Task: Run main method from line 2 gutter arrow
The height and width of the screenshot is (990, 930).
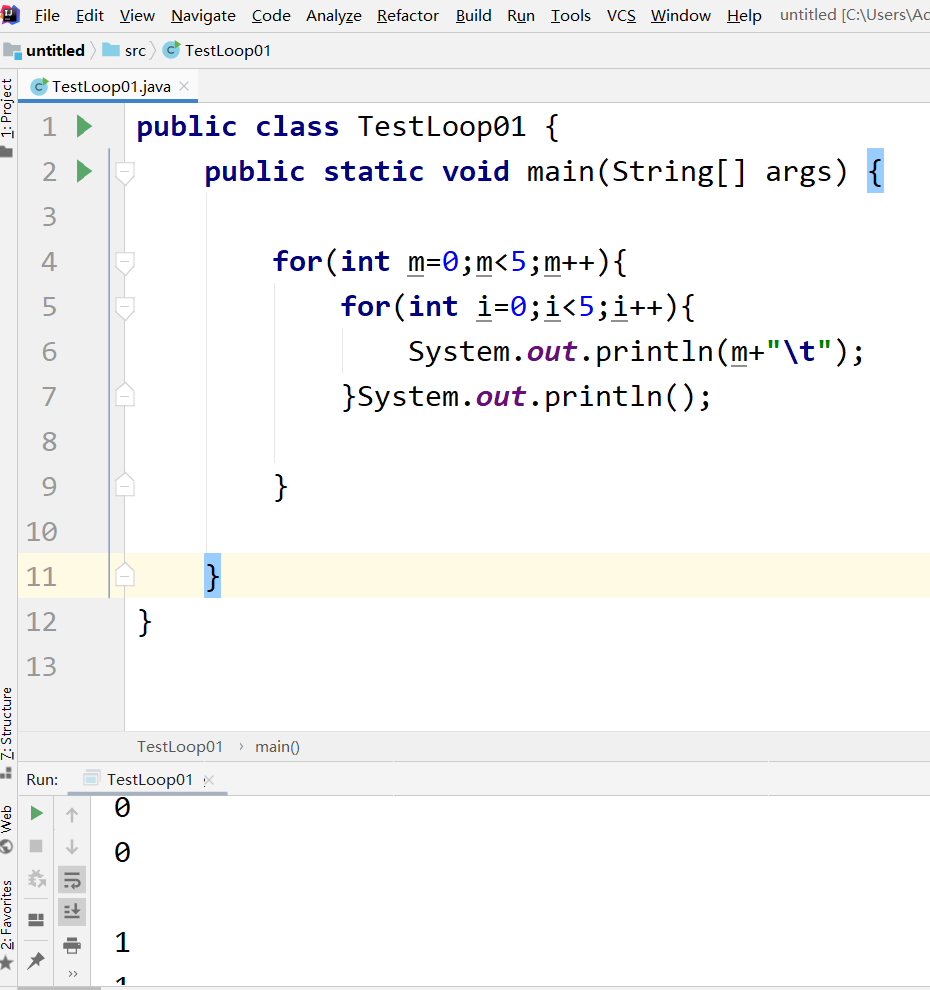Action: click(84, 172)
